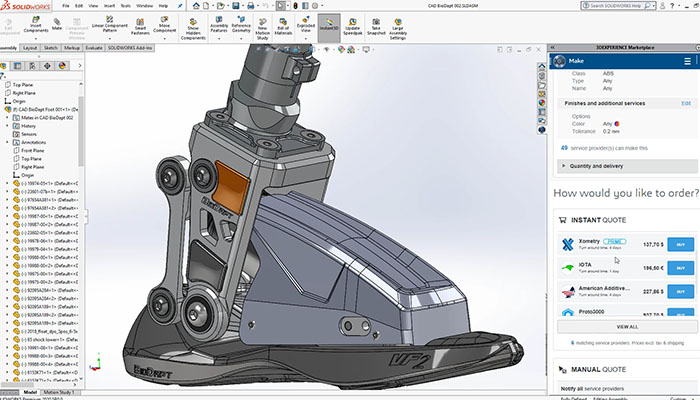Click the VIEW ALL button
700x400 pixels.
(626, 326)
